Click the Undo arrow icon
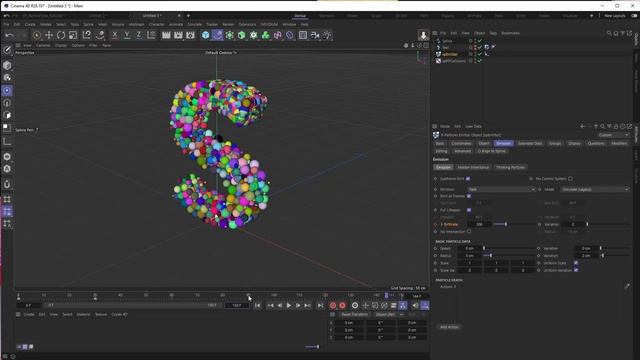Viewport: 640px width, 360px height. click(x=9, y=36)
